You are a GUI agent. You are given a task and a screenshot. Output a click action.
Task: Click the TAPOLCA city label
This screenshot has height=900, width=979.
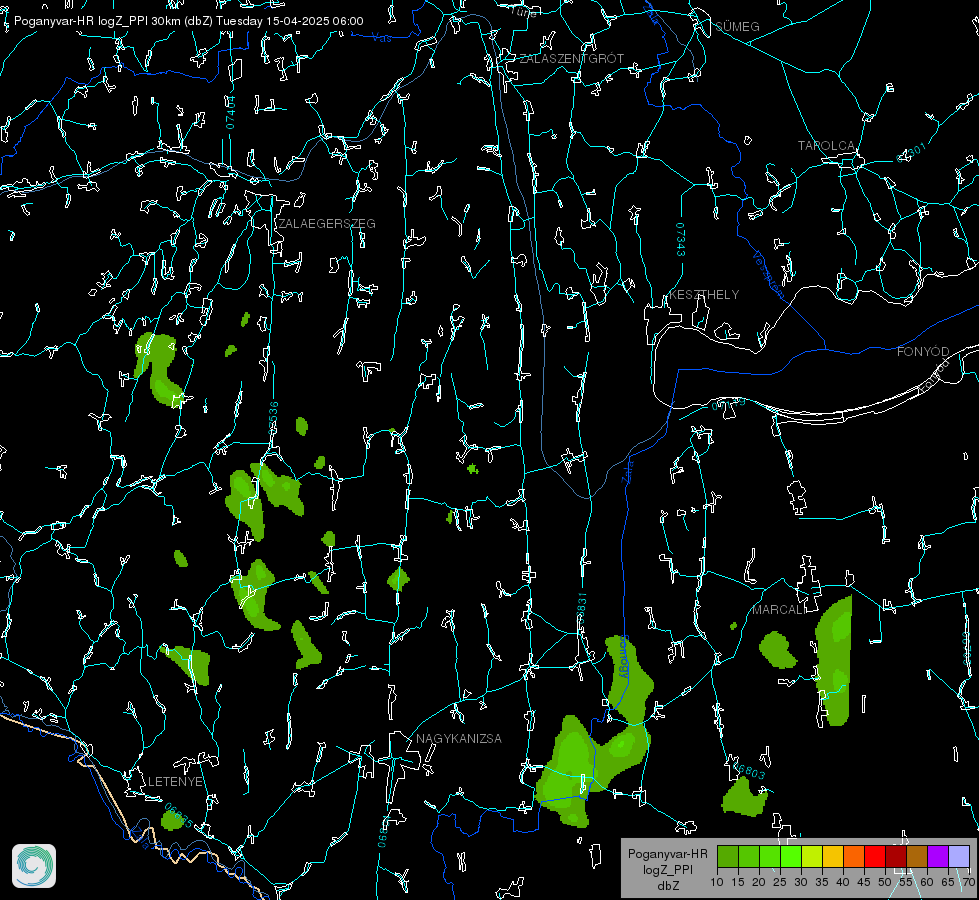(827, 146)
